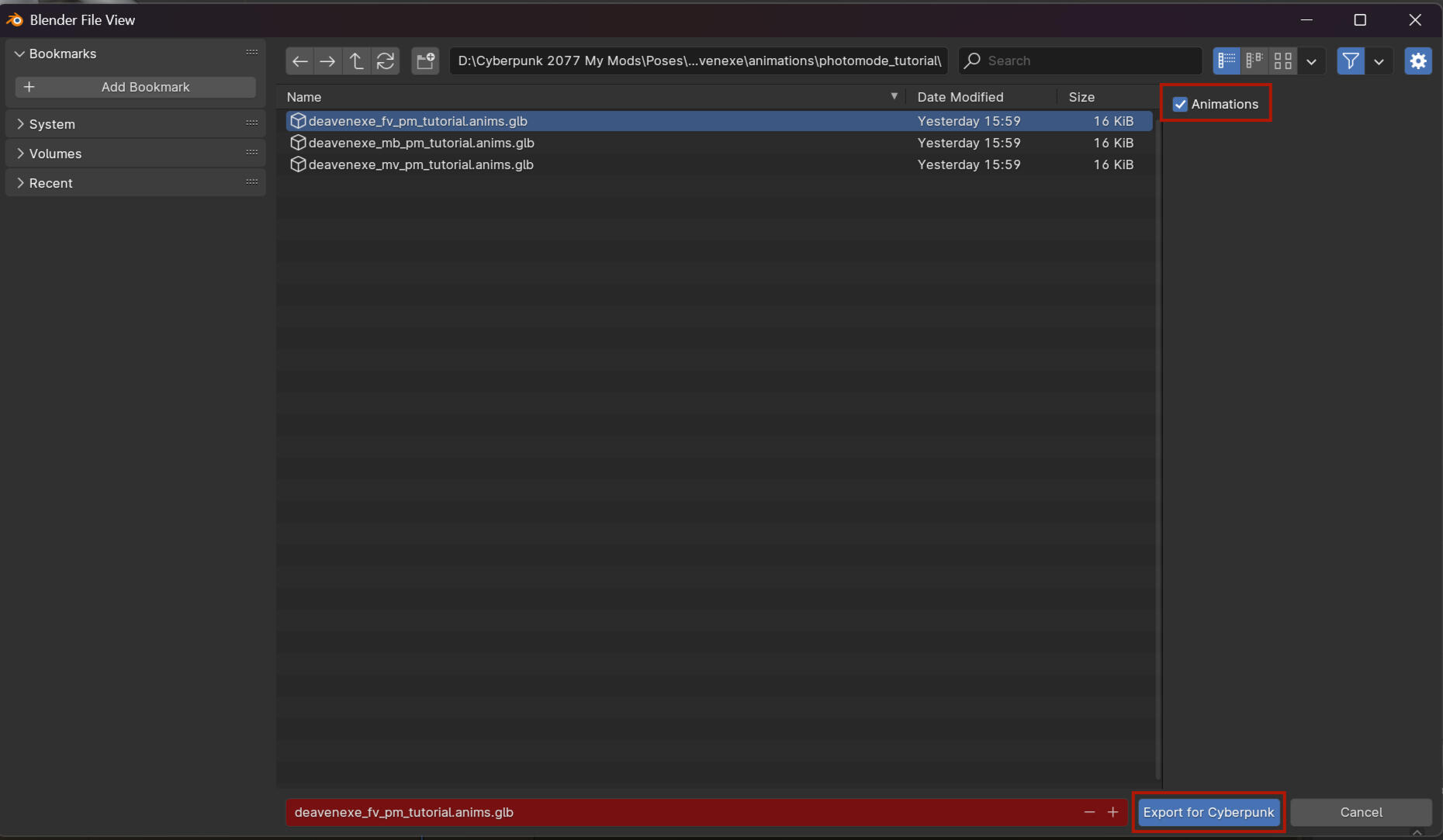Screen dimensions: 1443x840
Task: Create a new directory
Action: [425, 60]
